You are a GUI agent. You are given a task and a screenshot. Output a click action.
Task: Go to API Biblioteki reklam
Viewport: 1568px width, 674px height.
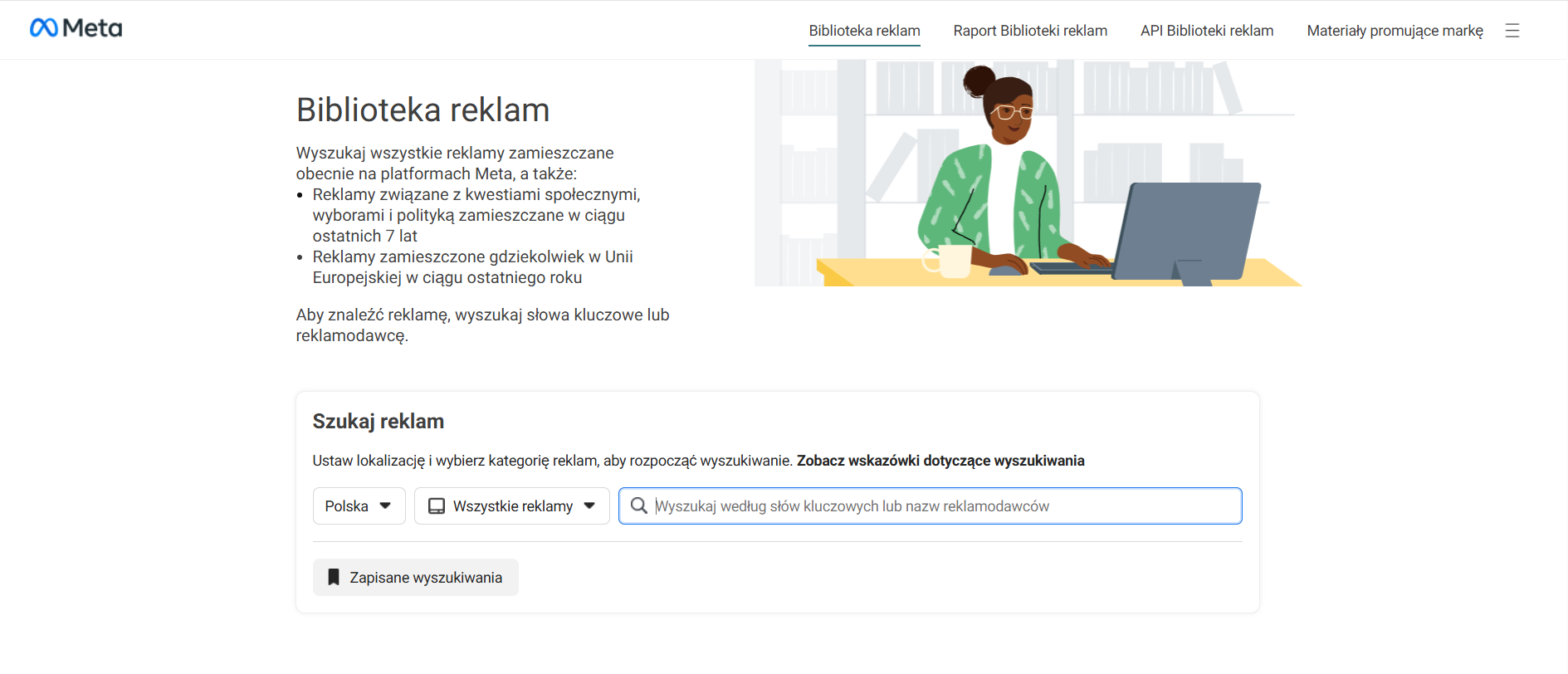click(x=1207, y=31)
